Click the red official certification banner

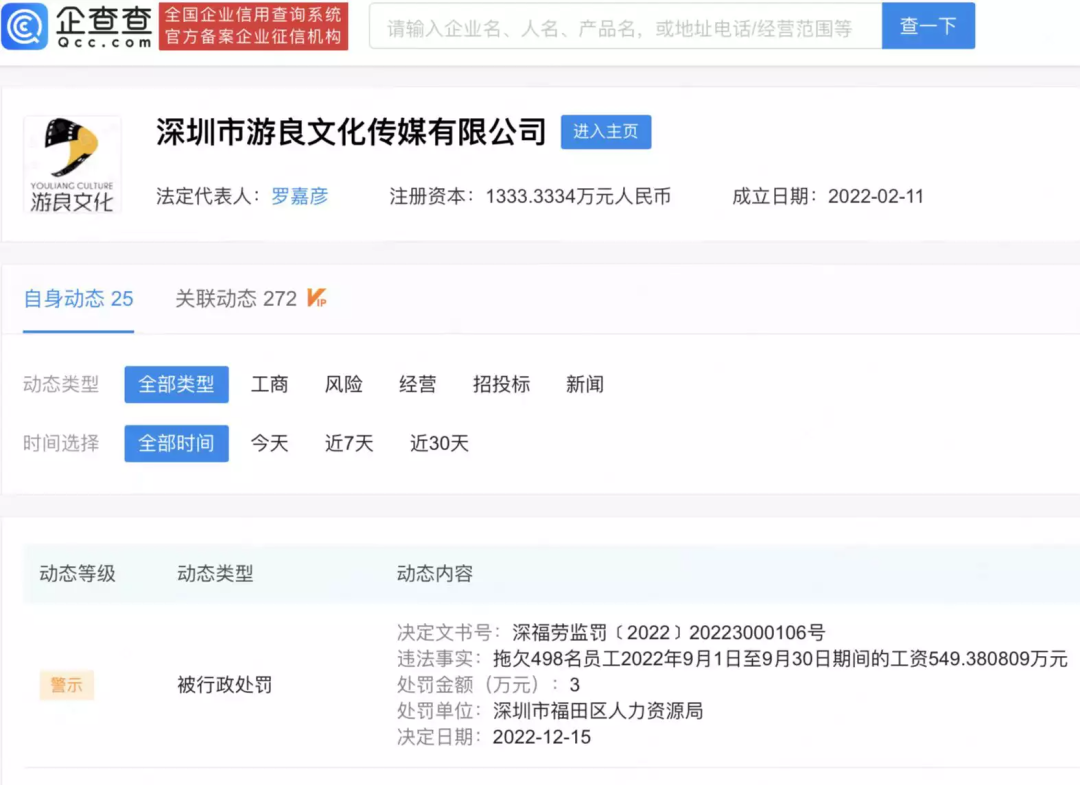click(254, 25)
